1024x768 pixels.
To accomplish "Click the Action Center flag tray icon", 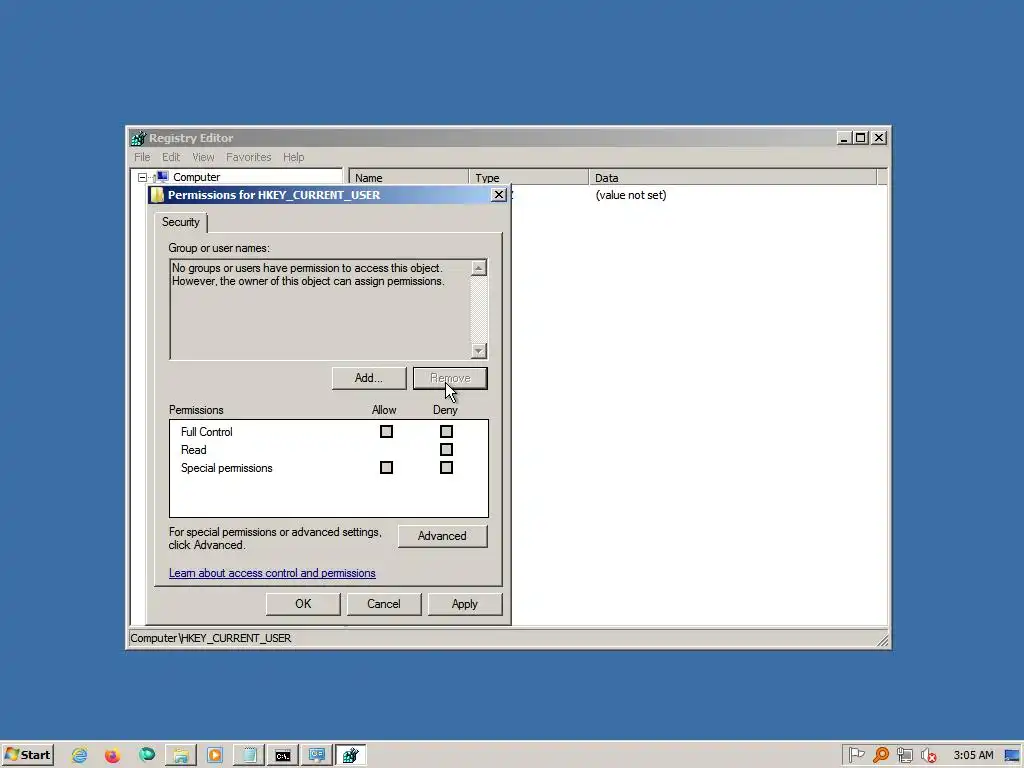I will (x=857, y=755).
